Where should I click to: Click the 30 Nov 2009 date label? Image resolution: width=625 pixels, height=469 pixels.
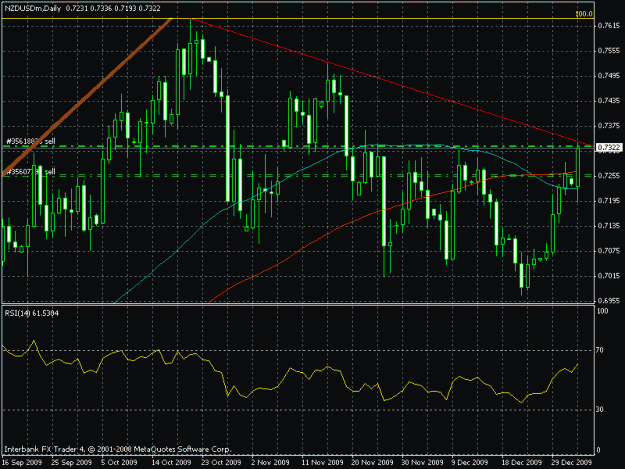(422, 462)
